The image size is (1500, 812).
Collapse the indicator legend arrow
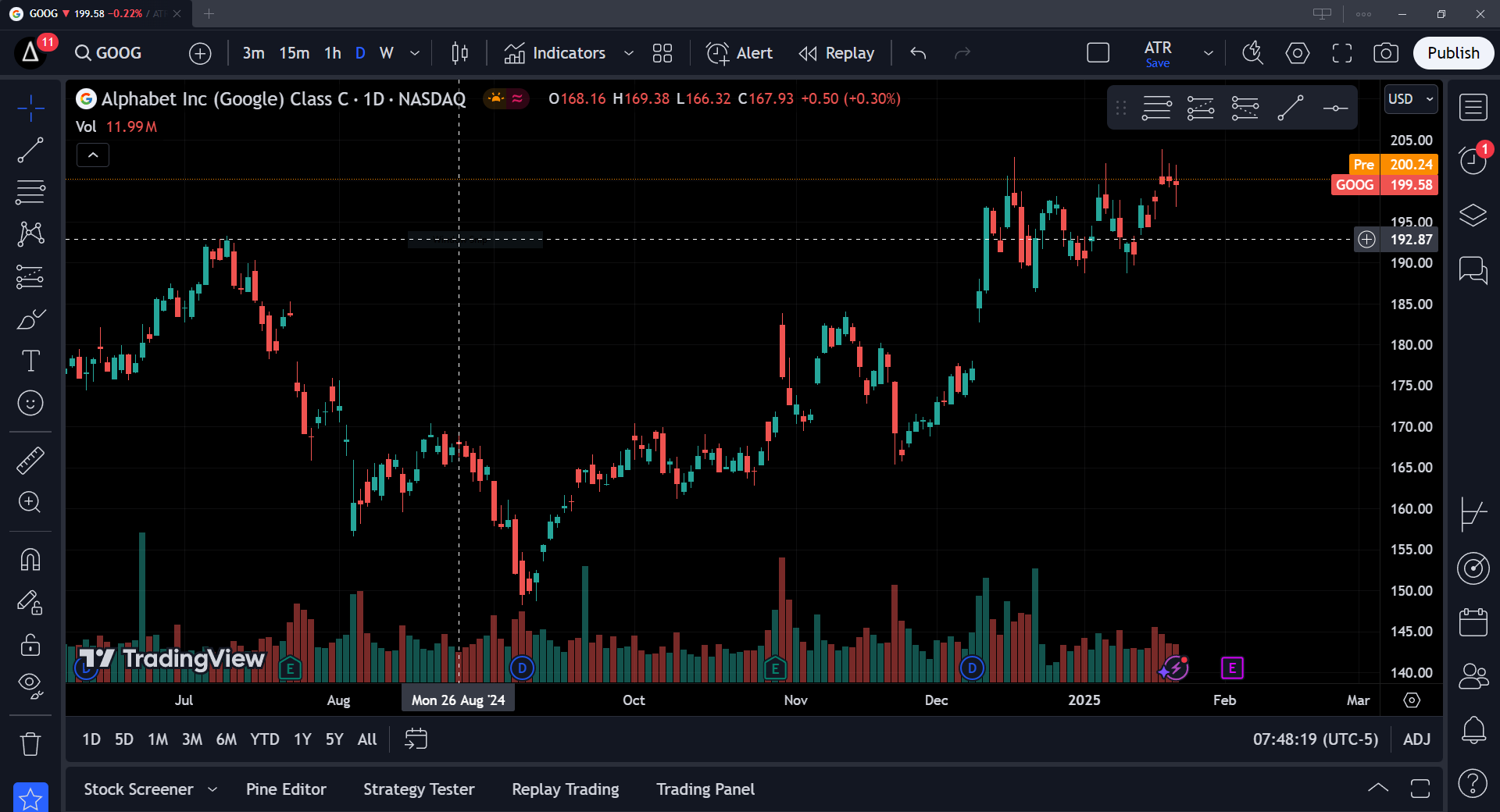[x=93, y=155]
